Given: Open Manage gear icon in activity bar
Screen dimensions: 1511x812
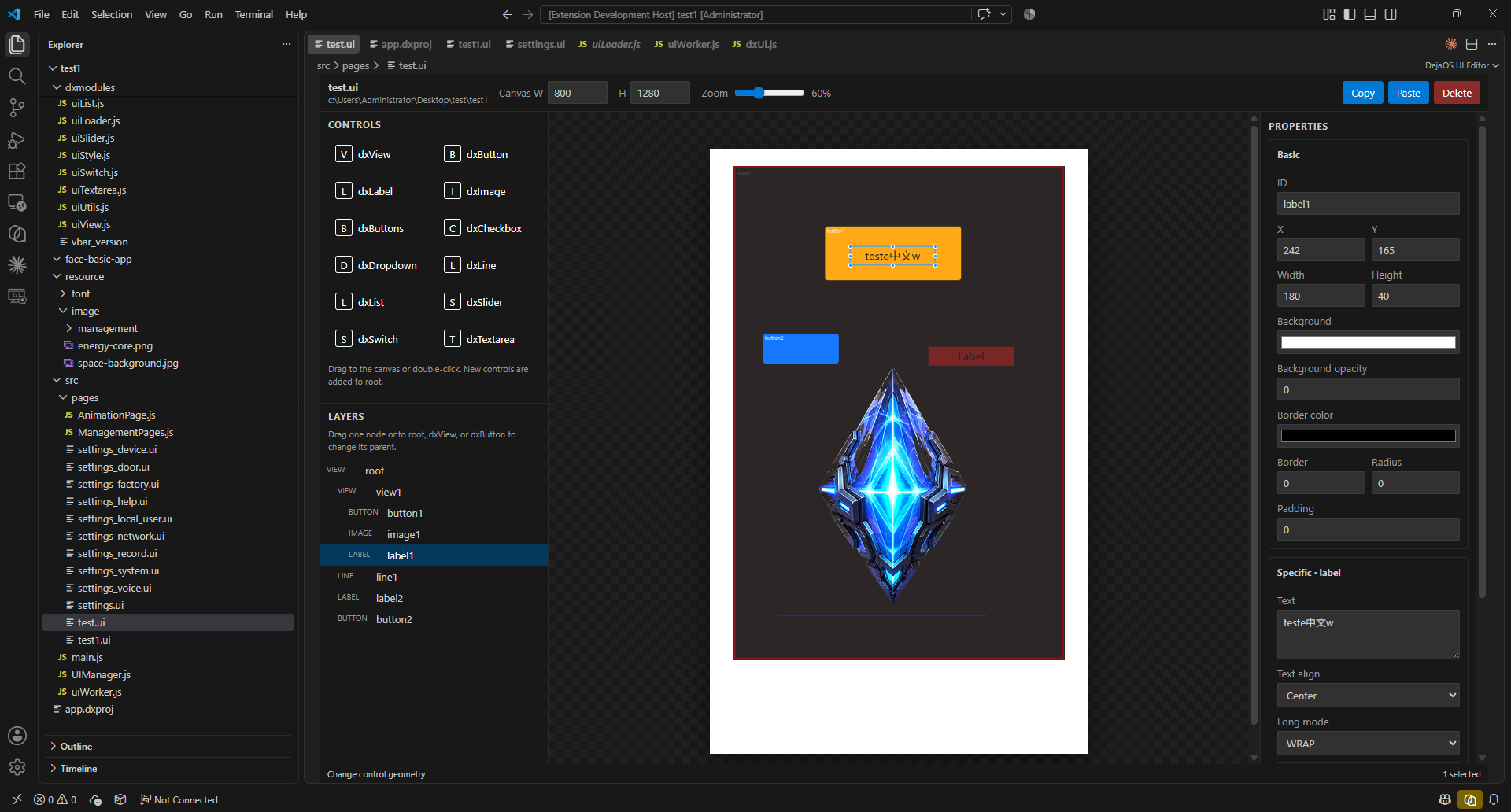Looking at the screenshot, I should coord(17,767).
